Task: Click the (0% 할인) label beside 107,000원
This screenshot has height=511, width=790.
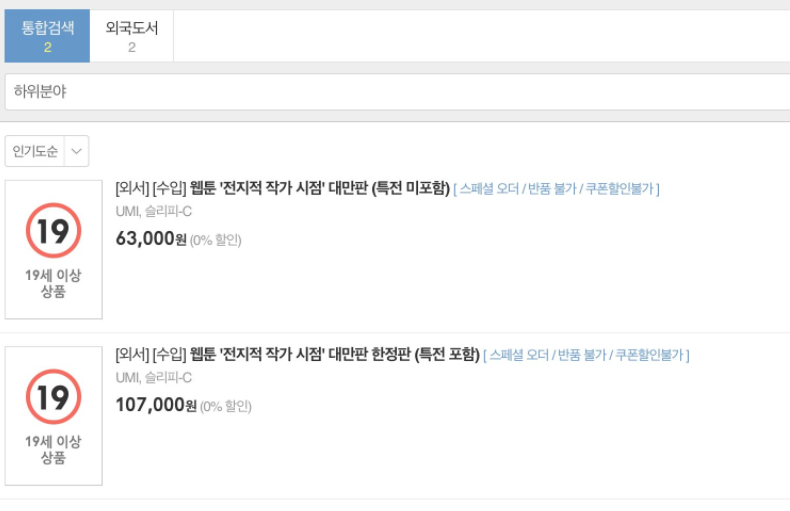Action: 226,406
